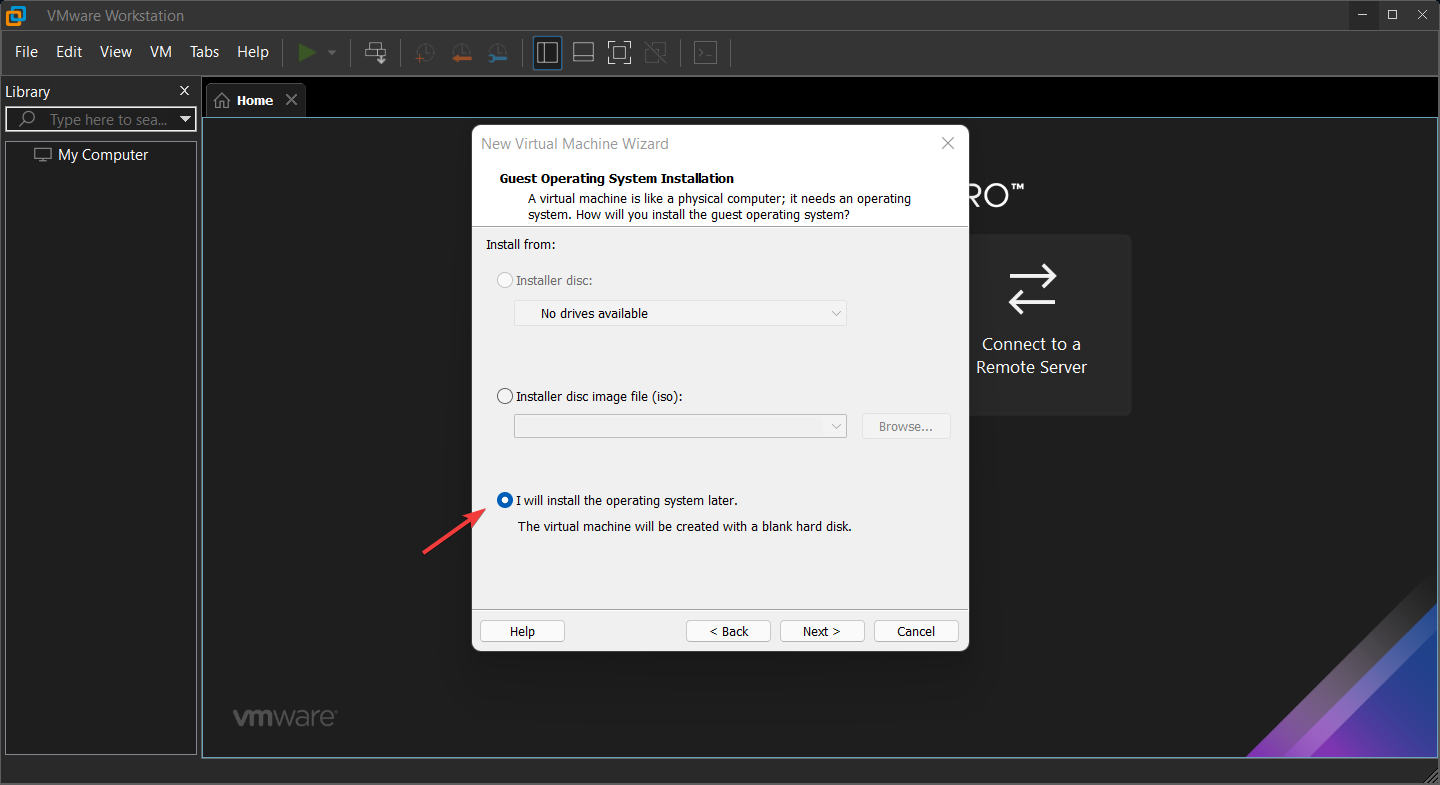The height and width of the screenshot is (785, 1440).
Task: Open the snapshot manager wrench icon
Action: pyautogui.click(x=497, y=53)
